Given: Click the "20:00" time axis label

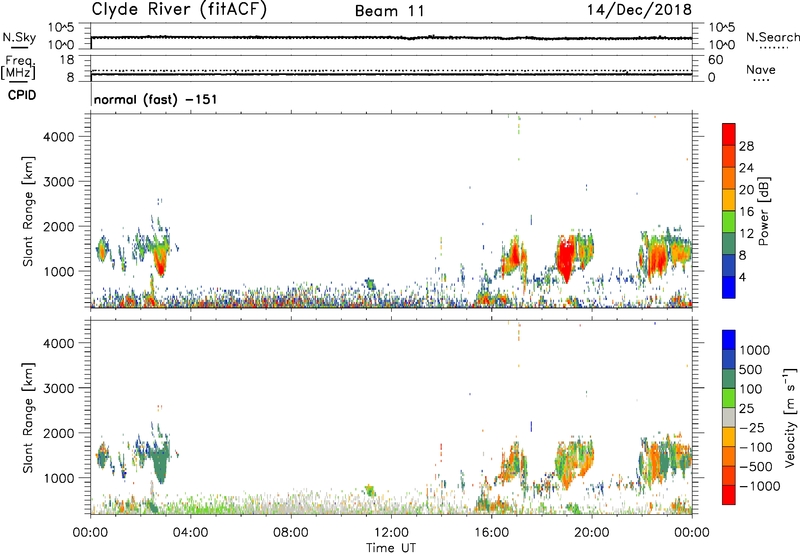Looking at the screenshot, I should click(592, 533).
